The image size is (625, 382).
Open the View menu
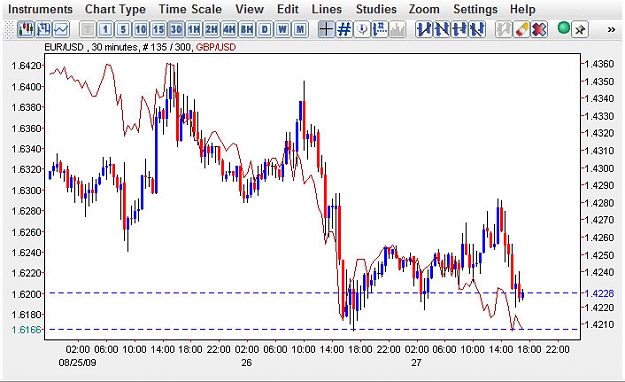pos(249,9)
